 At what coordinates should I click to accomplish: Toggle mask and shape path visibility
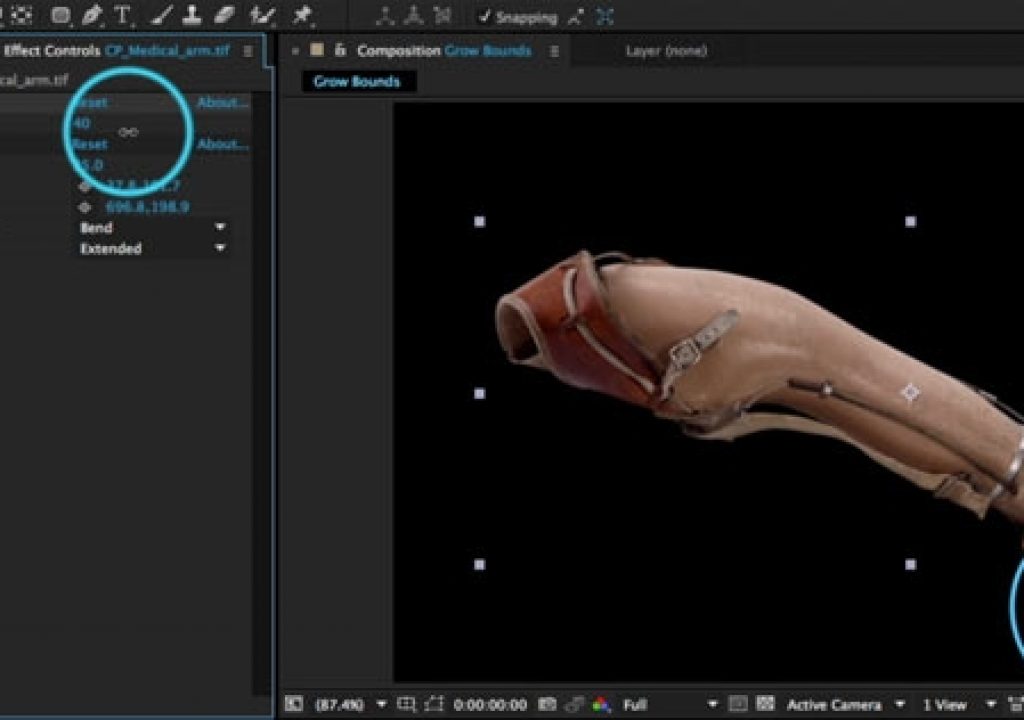click(x=434, y=704)
